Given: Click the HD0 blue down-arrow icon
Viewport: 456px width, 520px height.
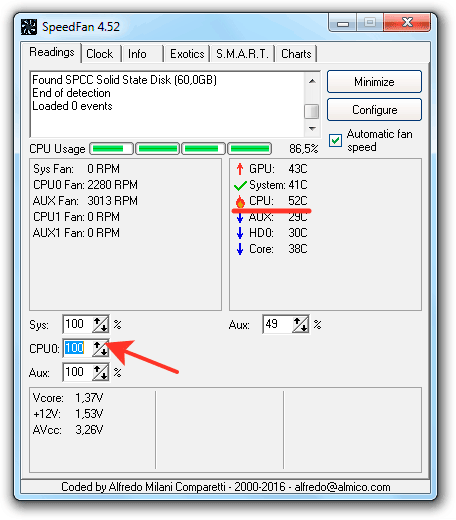Looking at the screenshot, I should tap(240, 233).
